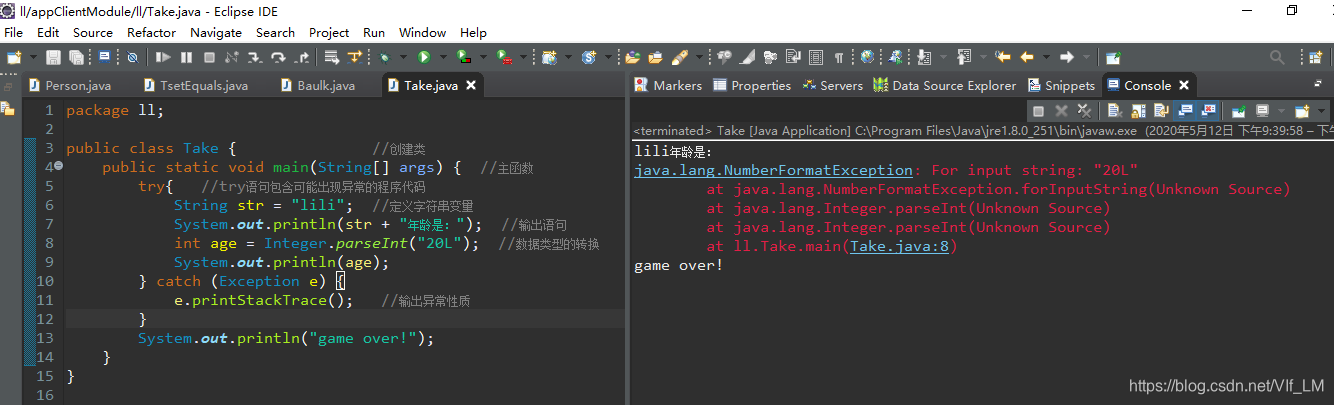
Task: Toggle Use Step Filters
Action: 354,57
